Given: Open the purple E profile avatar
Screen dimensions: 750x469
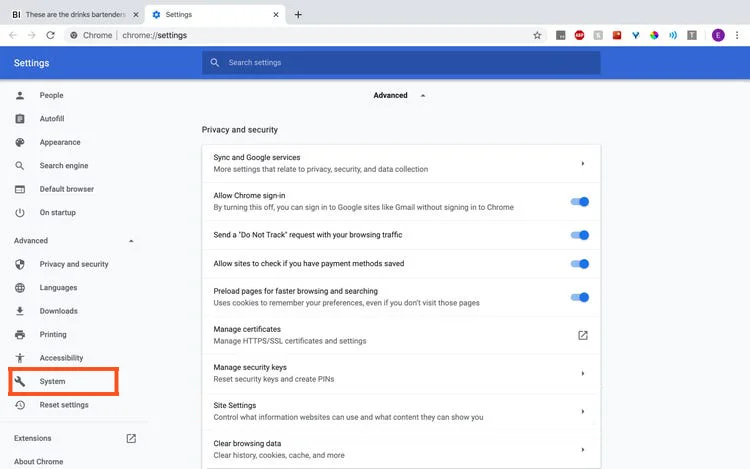Looking at the screenshot, I should click(x=718, y=35).
